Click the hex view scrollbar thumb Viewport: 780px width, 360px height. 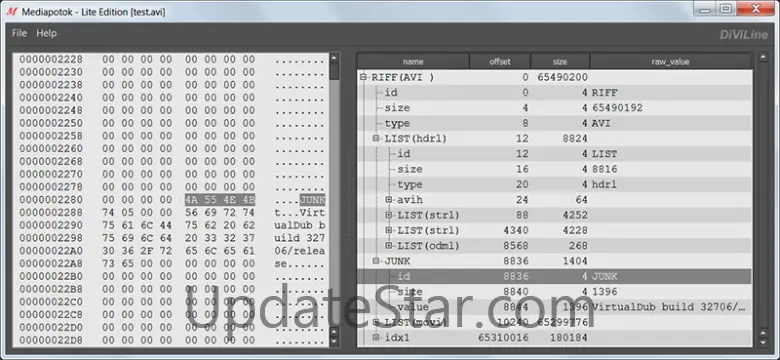334,71
